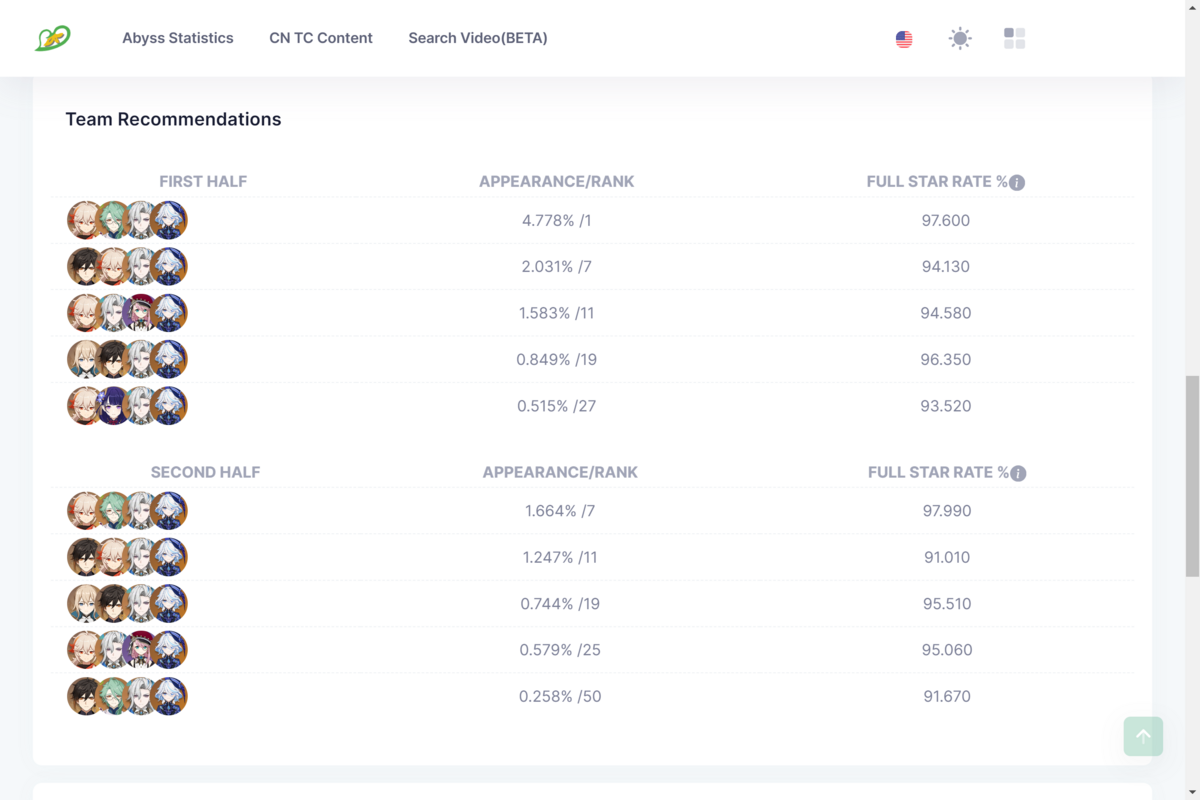The image size is (1200, 800).
Task: Click the 97.600 full star rate
Action: coord(946,221)
